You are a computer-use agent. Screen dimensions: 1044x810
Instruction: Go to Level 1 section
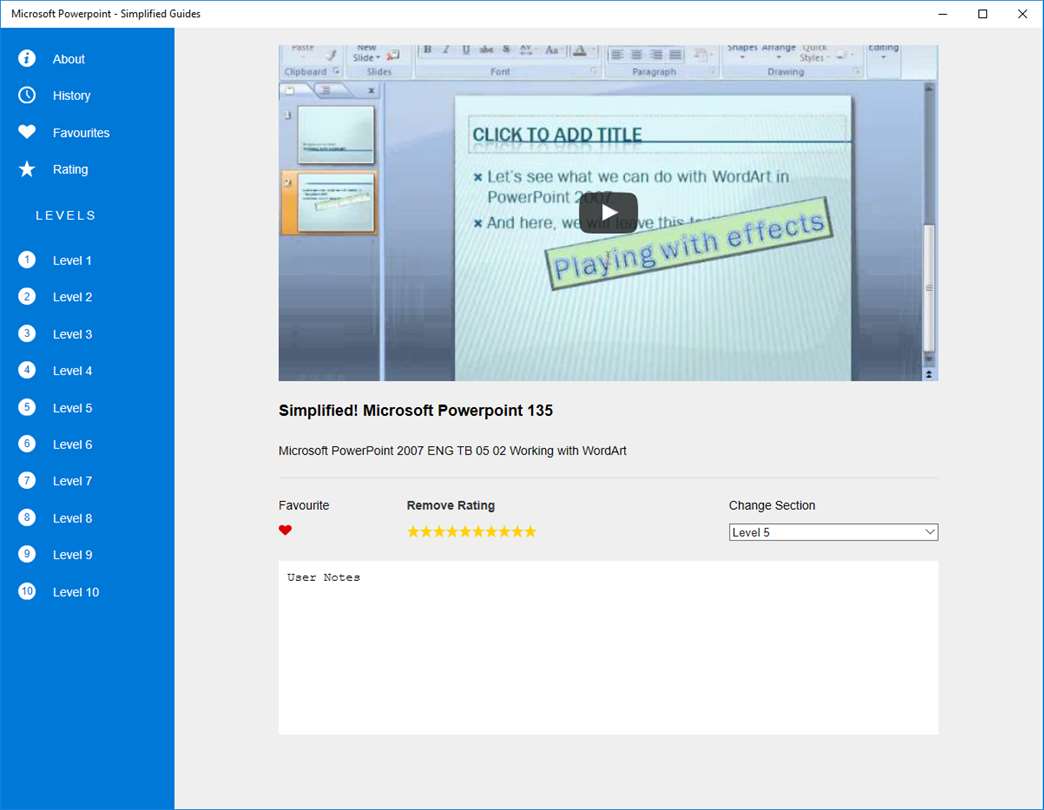point(72,261)
